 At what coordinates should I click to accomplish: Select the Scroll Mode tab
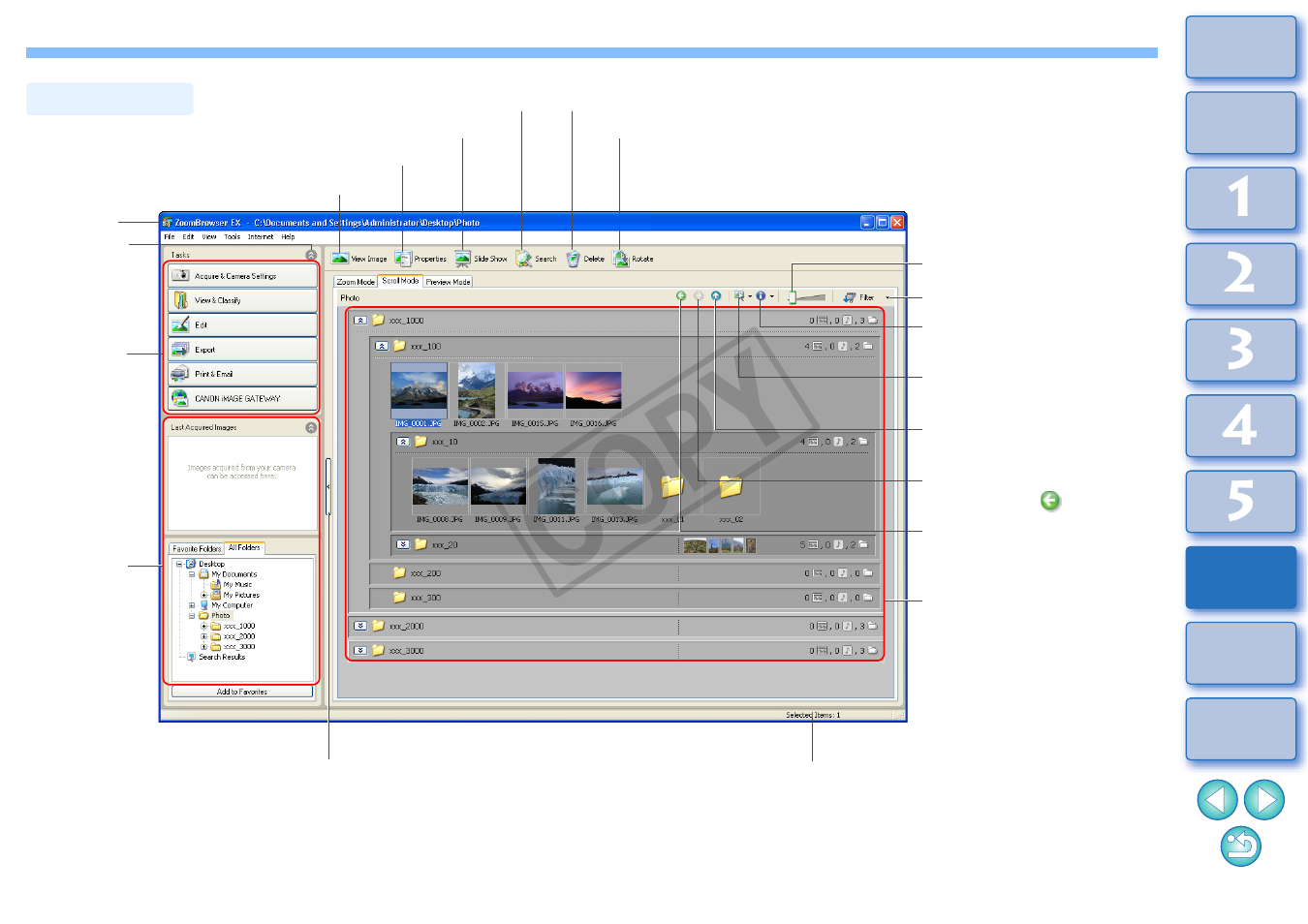pyautogui.click(x=400, y=281)
